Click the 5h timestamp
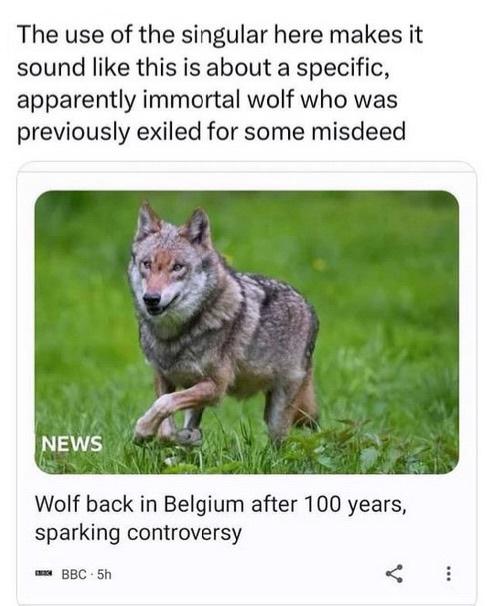Screen dimensions: 494x606 coord(104,575)
